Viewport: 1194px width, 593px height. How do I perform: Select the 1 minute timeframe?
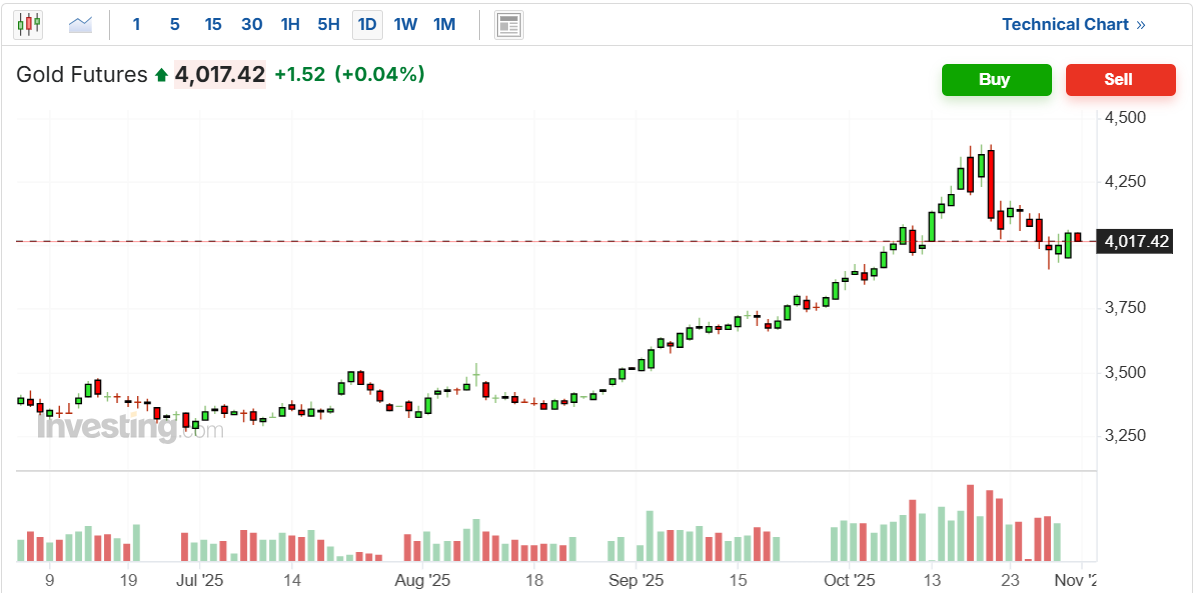point(136,24)
